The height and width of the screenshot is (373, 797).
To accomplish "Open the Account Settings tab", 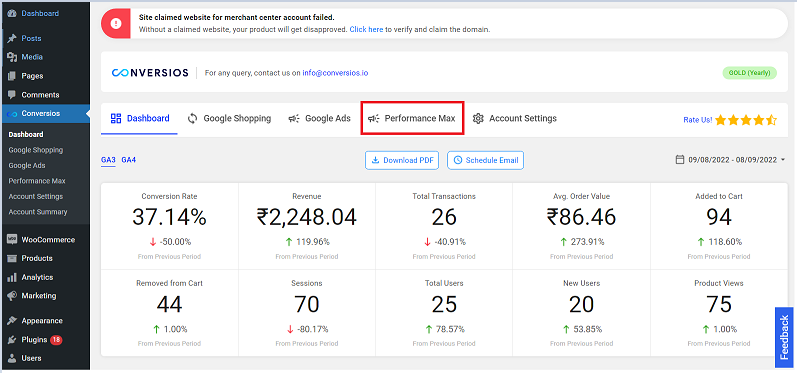I will click(x=514, y=118).
